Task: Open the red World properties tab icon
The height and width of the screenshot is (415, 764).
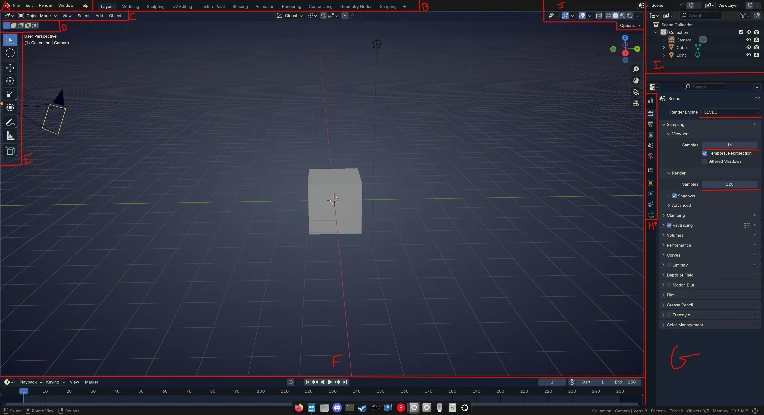Action: tap(651, 156)
